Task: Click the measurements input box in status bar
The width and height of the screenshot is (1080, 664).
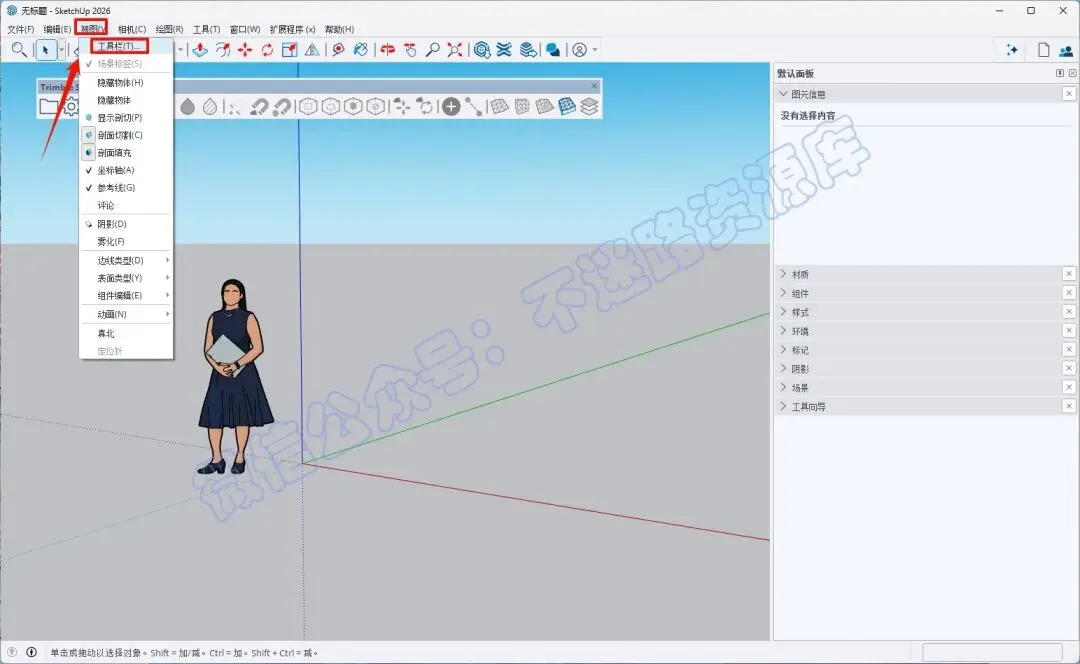Action: pyautogui.click(x=992, y=652)
